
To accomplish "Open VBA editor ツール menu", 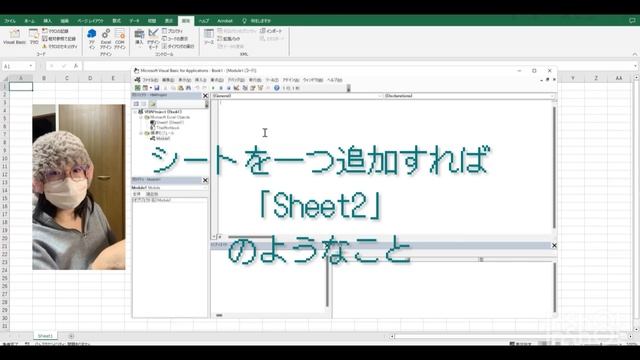I will tap(272, 80).
